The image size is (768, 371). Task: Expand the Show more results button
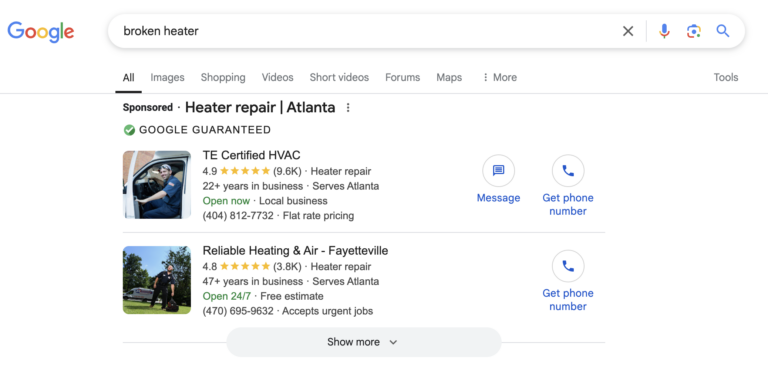[363, 342]
